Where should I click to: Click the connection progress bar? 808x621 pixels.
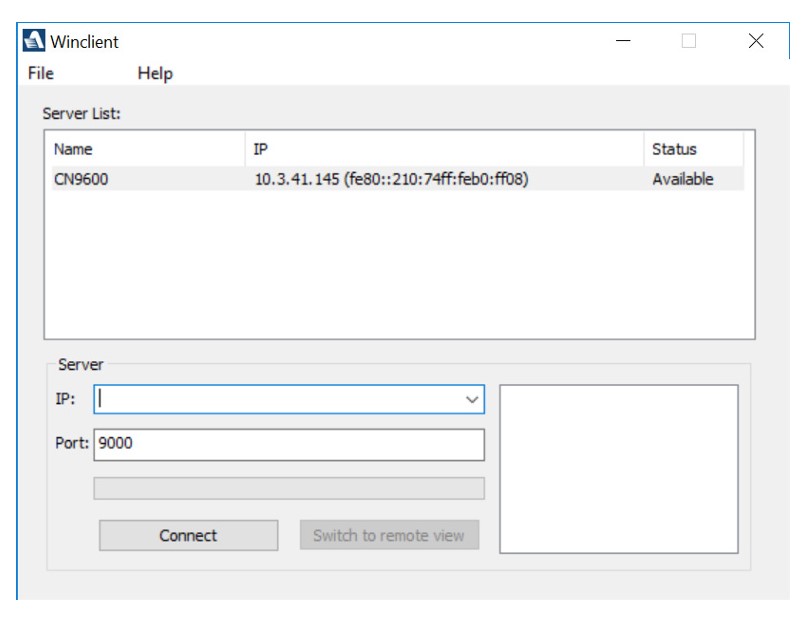click(x=289, y=488)
